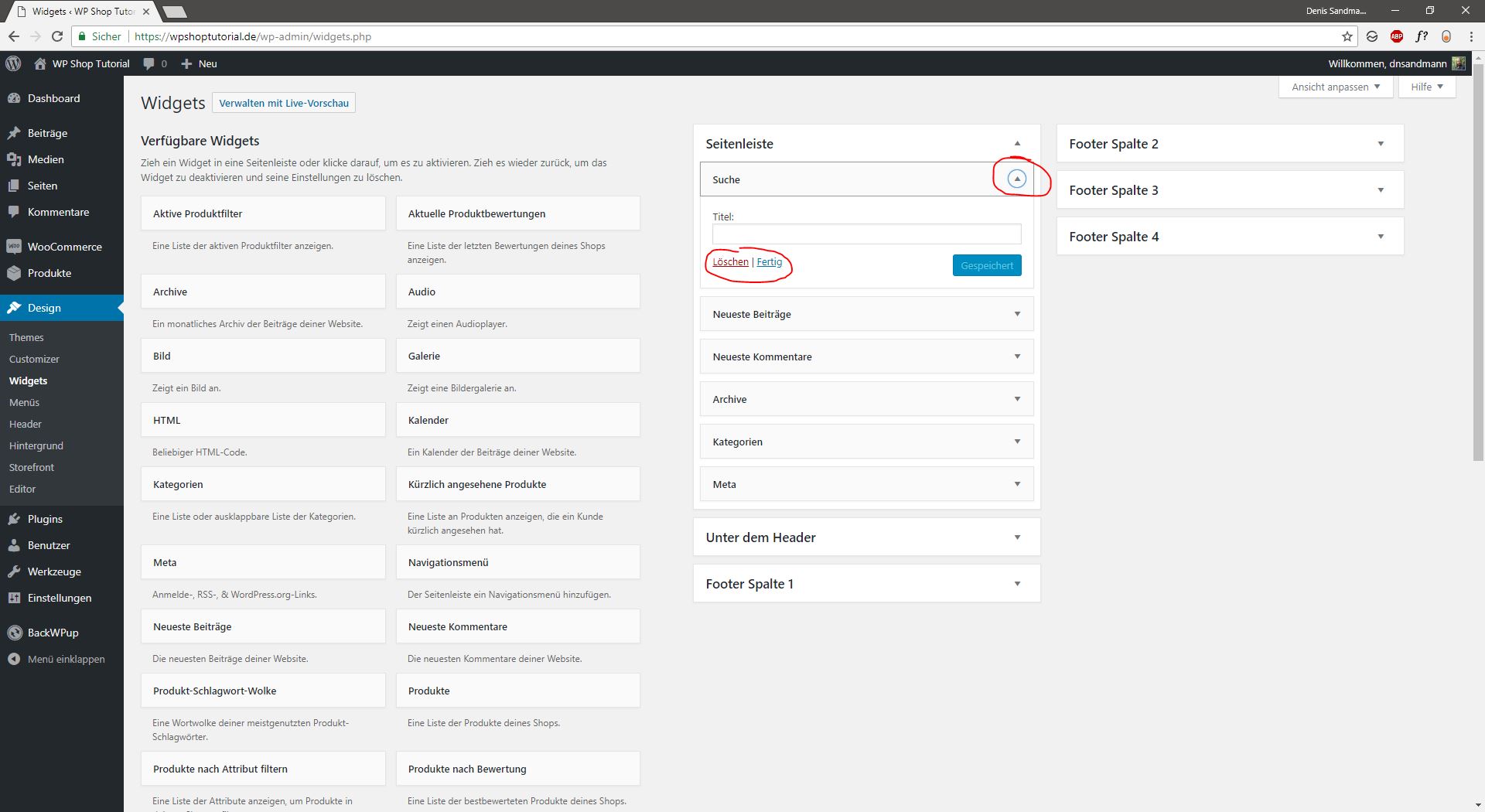
Task: Expand the Footer Spalte 2 area
Action: click(1381, 144)
